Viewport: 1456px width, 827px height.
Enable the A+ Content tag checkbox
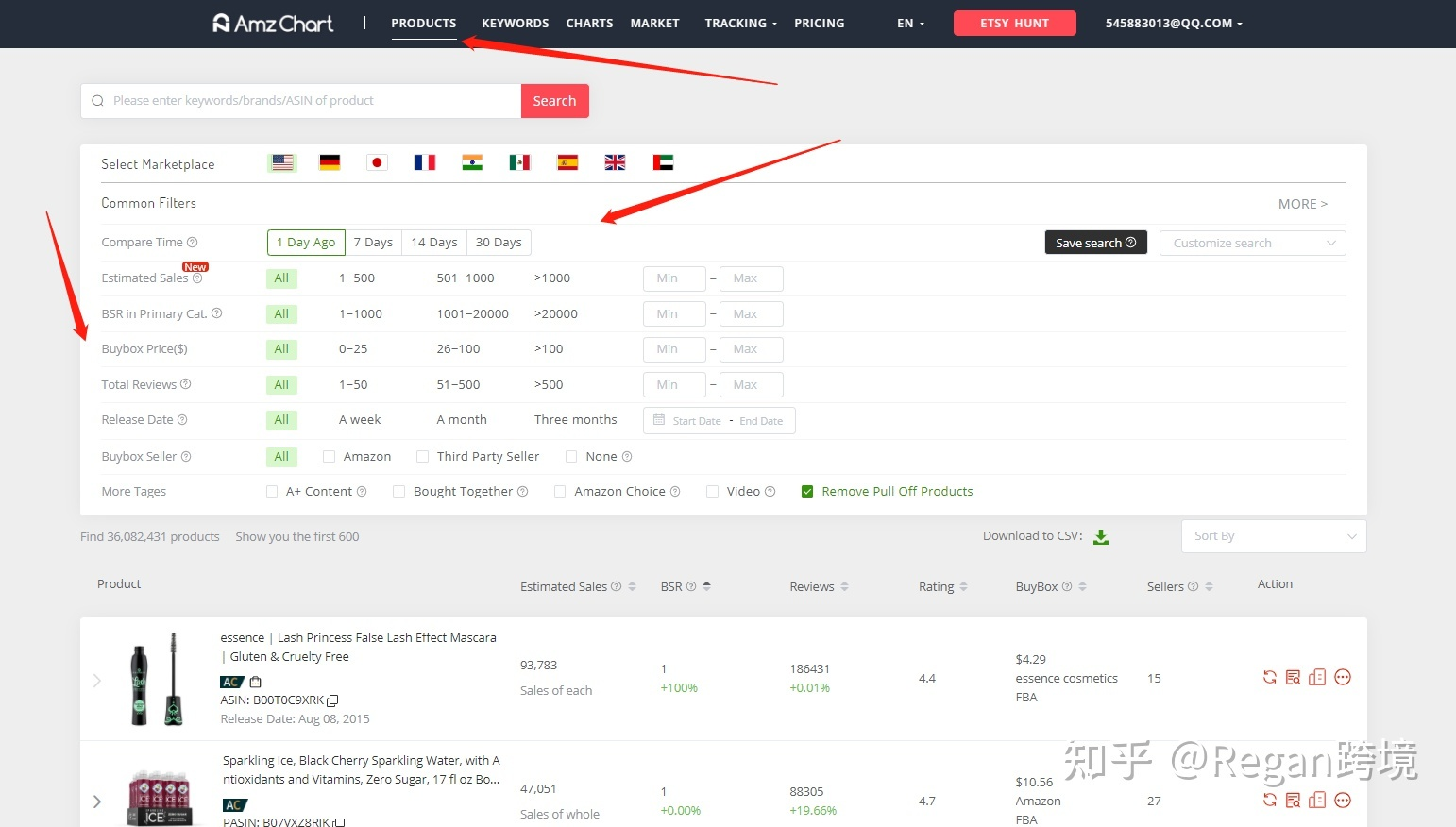tap(272, 491)
